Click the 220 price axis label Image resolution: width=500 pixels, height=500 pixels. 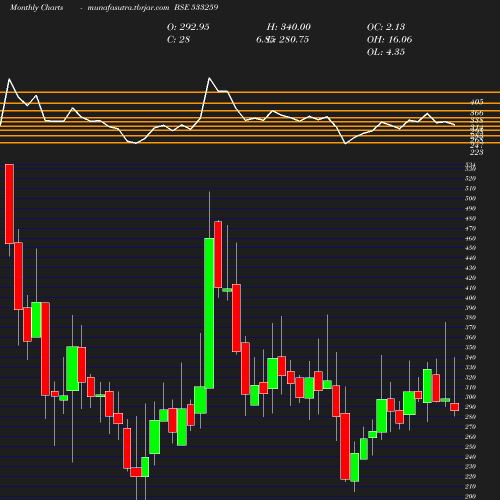point(470,477)
